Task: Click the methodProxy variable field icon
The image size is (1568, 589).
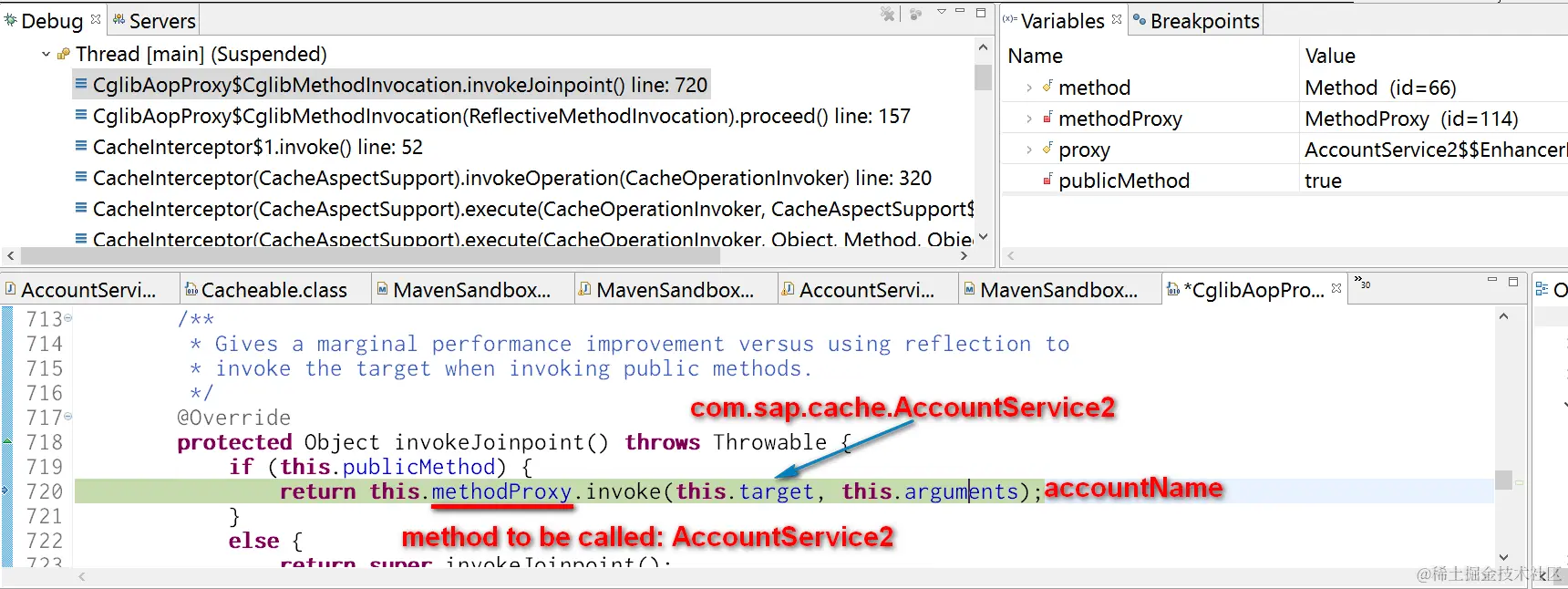Action: click(1047, 118)
